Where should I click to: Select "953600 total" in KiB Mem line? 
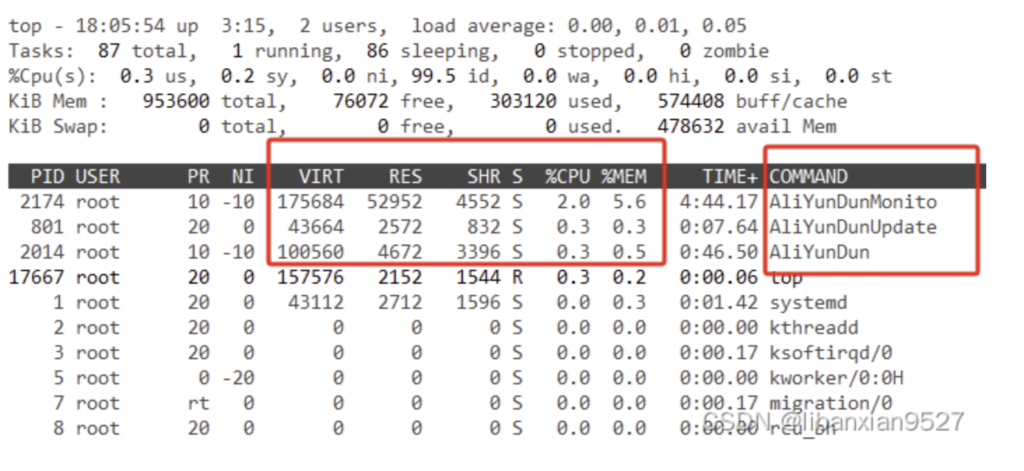209,101
